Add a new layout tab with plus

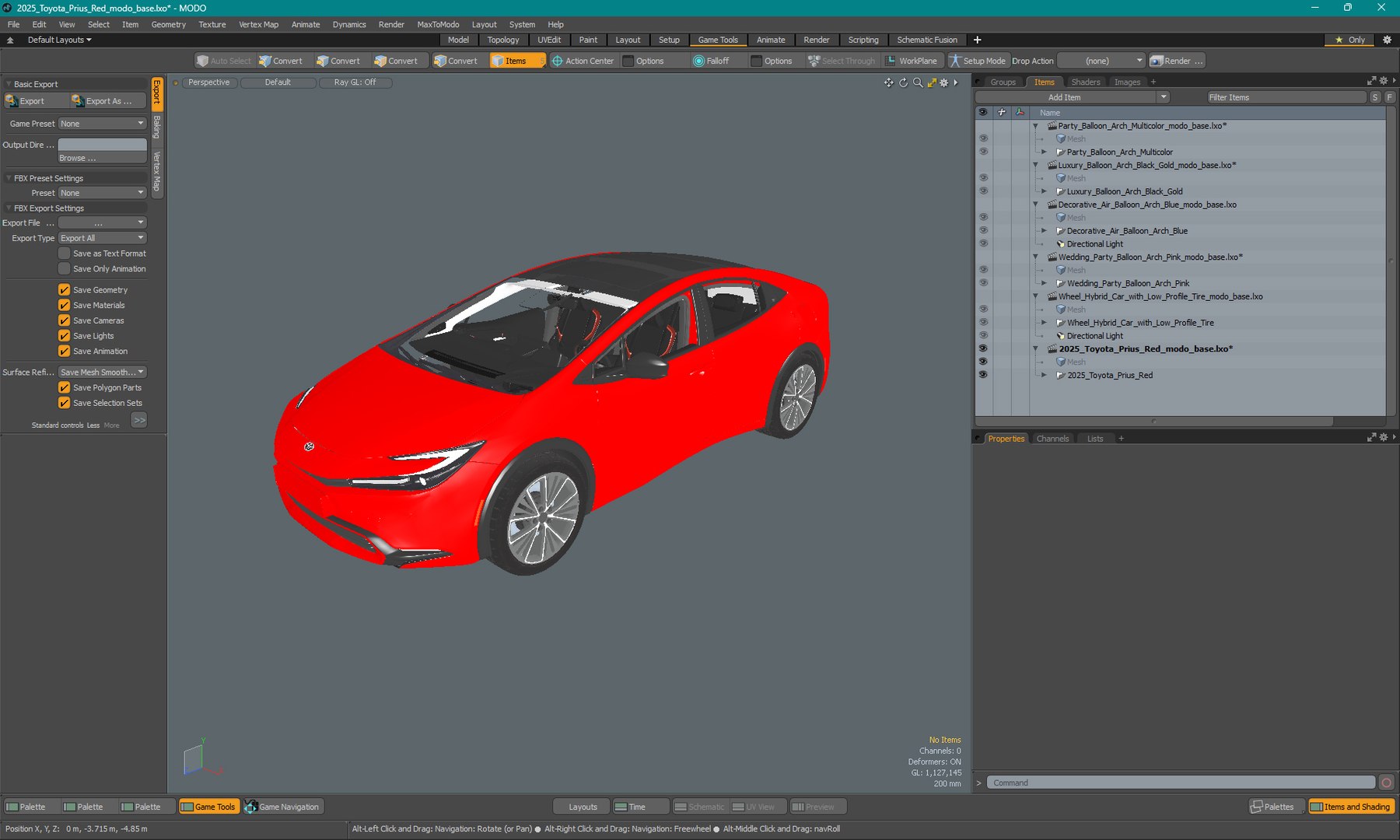tap(977, 40)
